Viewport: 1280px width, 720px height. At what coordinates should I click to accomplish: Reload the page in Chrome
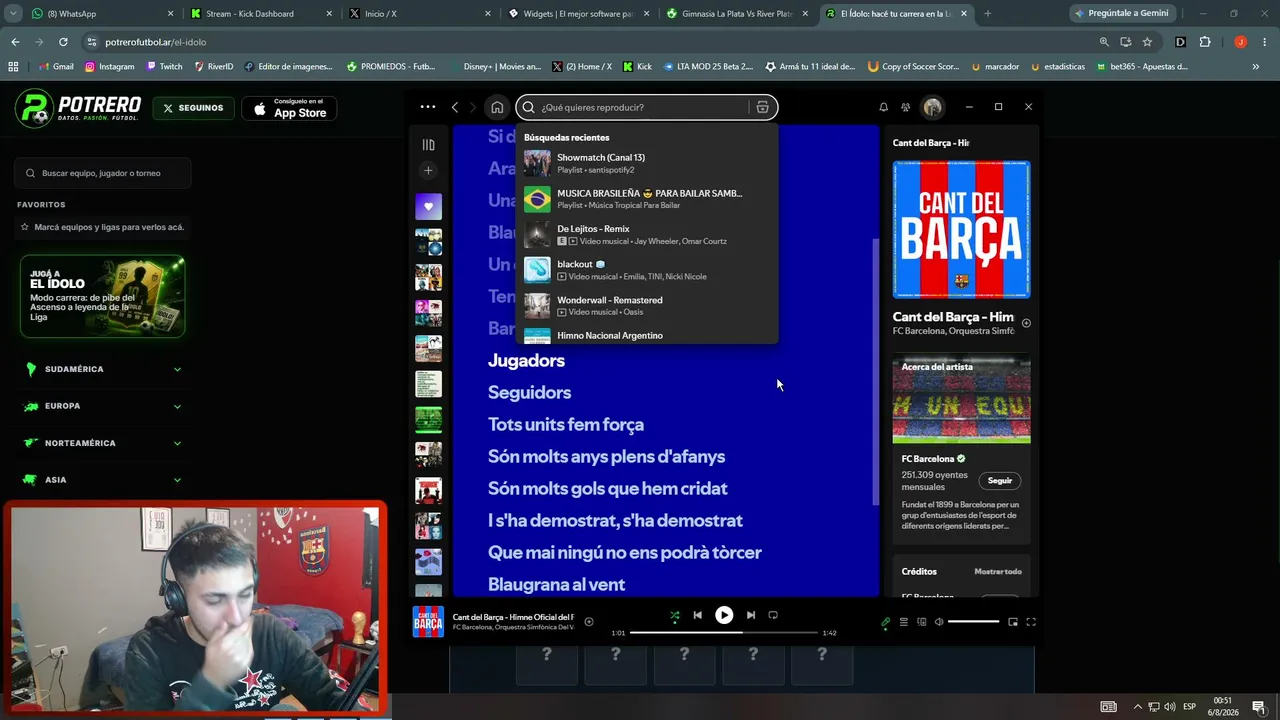[x=63, y=42]
